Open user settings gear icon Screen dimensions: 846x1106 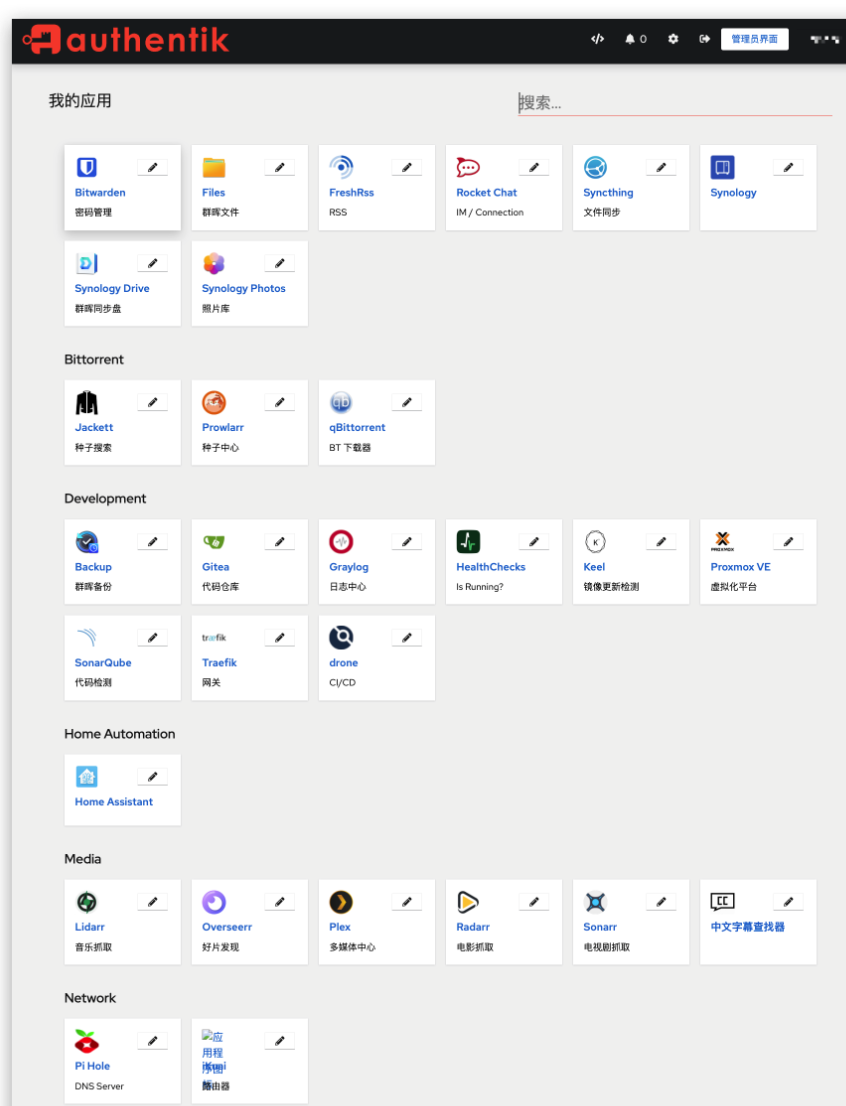pos(673,39)
